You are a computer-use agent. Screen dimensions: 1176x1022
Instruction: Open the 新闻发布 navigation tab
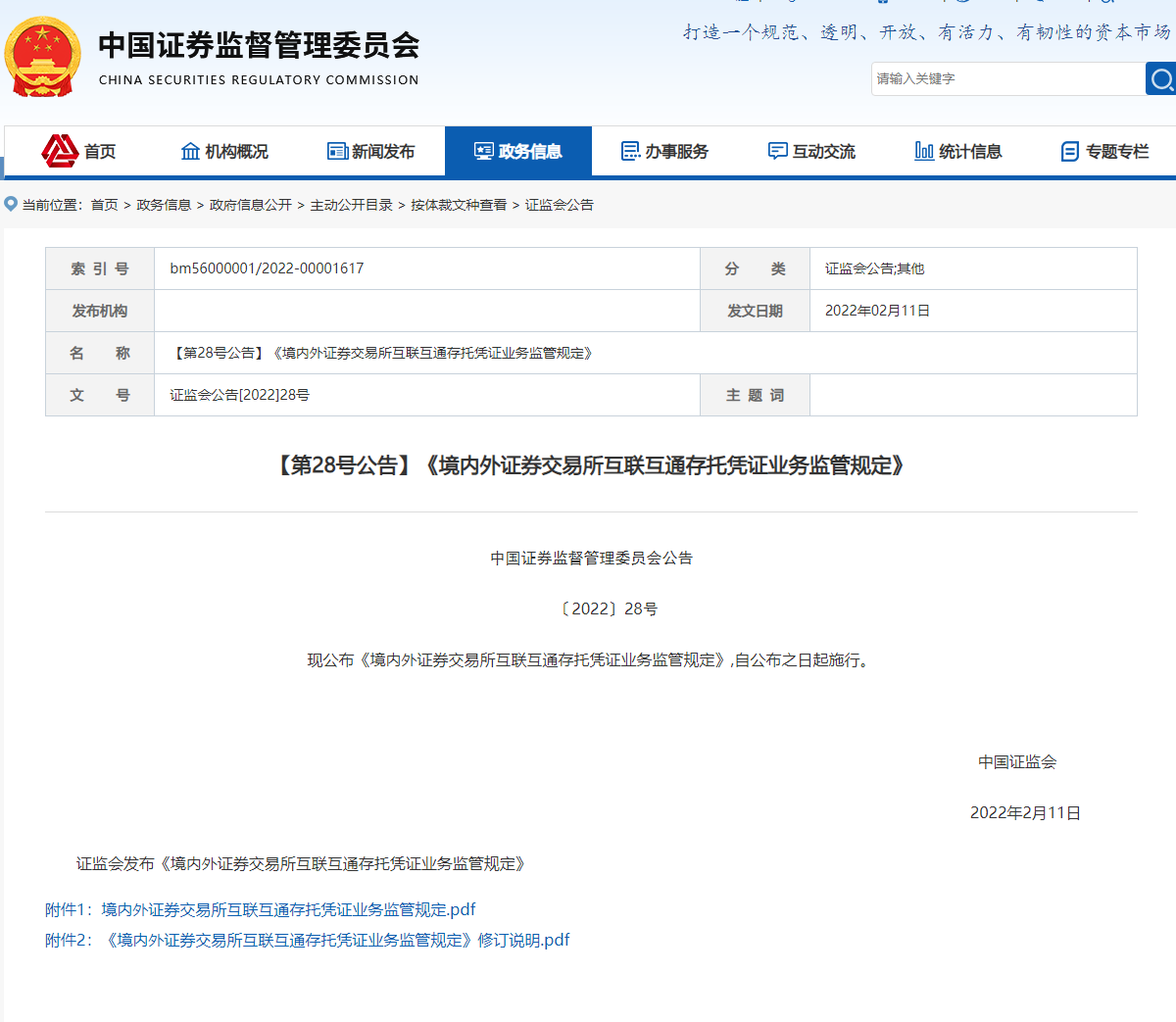coord(382,152)
